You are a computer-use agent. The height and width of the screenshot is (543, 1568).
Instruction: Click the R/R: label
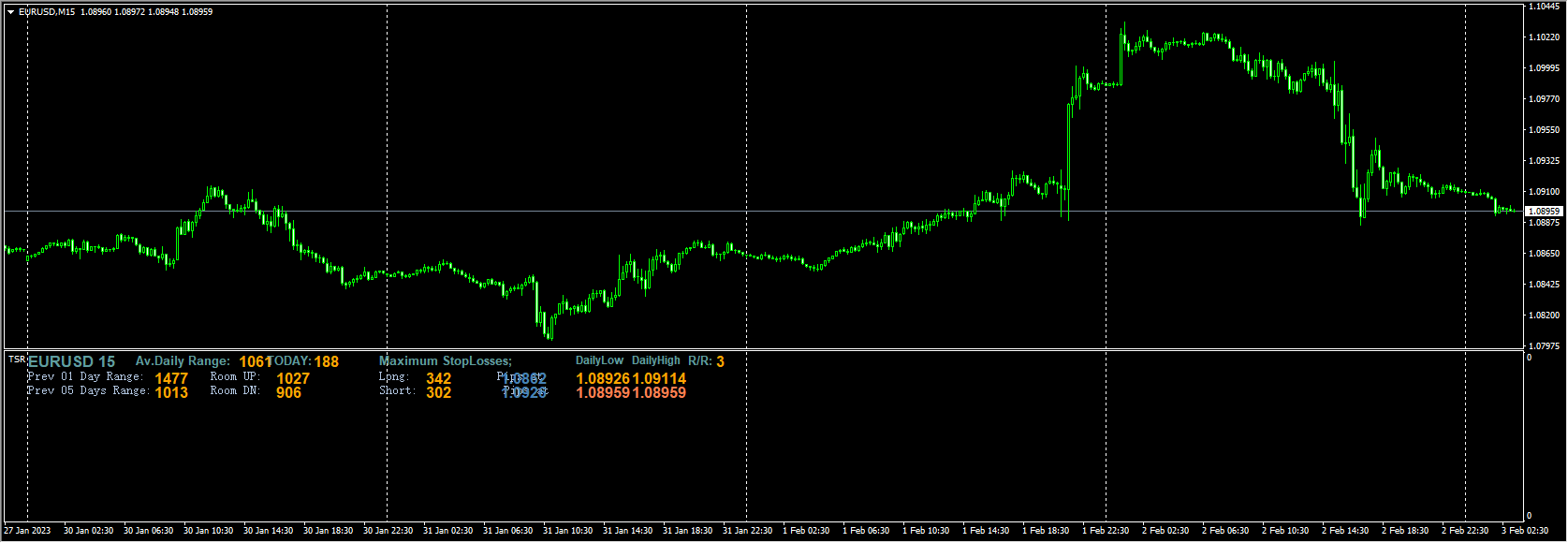point(700,360)
